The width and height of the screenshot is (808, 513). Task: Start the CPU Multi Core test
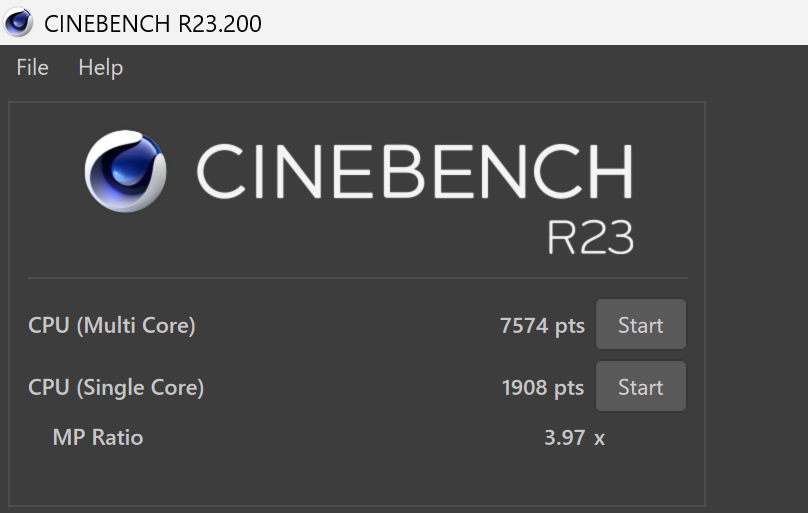[x=640, y=325]
